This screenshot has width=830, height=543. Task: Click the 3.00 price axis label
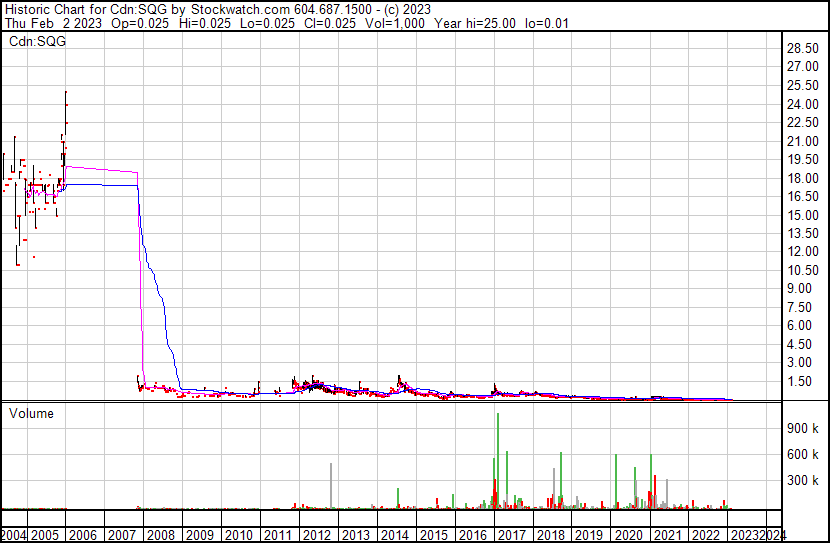coord(799,363)
